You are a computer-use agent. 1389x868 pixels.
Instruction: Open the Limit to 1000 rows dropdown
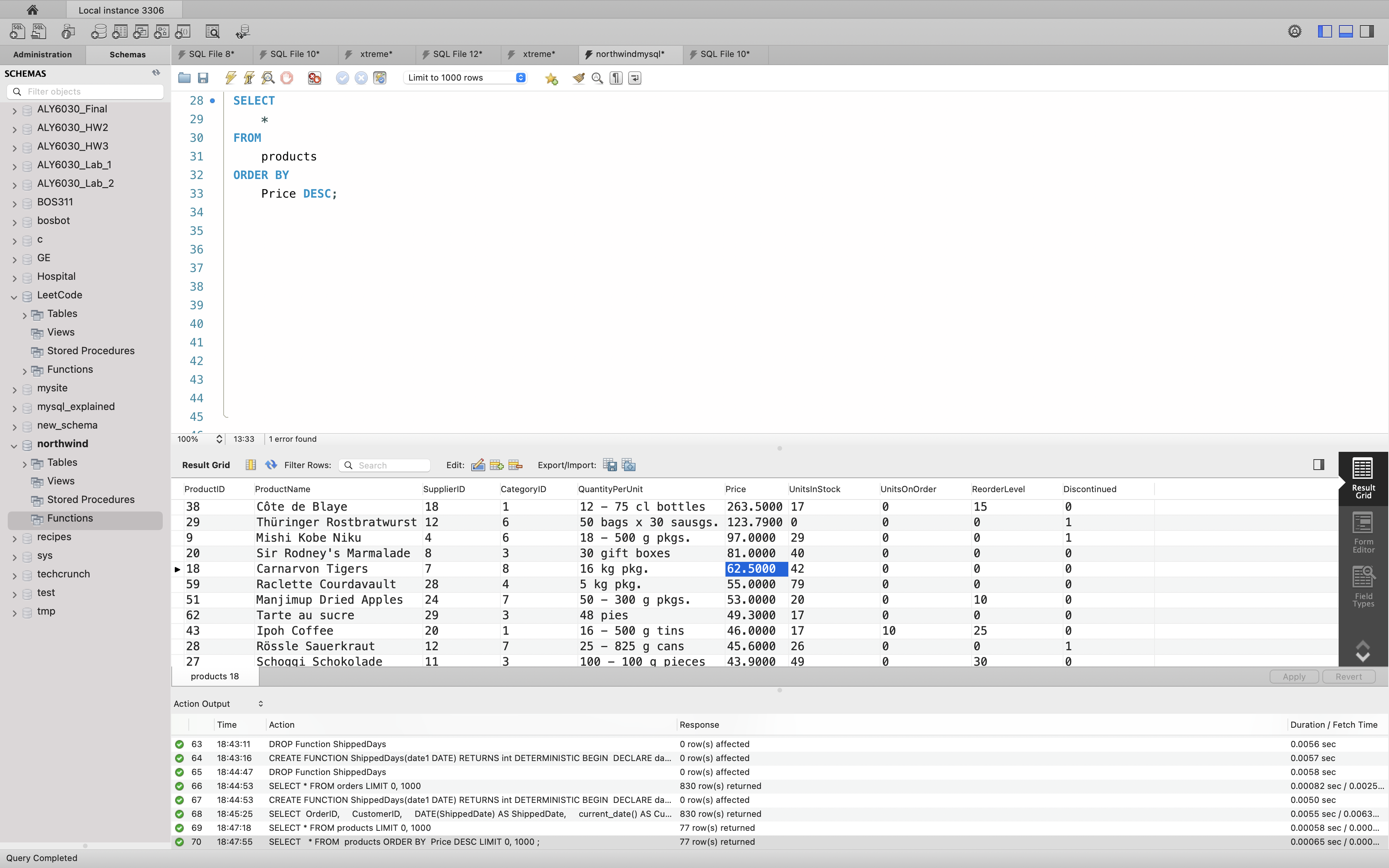[x=465, y=78]
